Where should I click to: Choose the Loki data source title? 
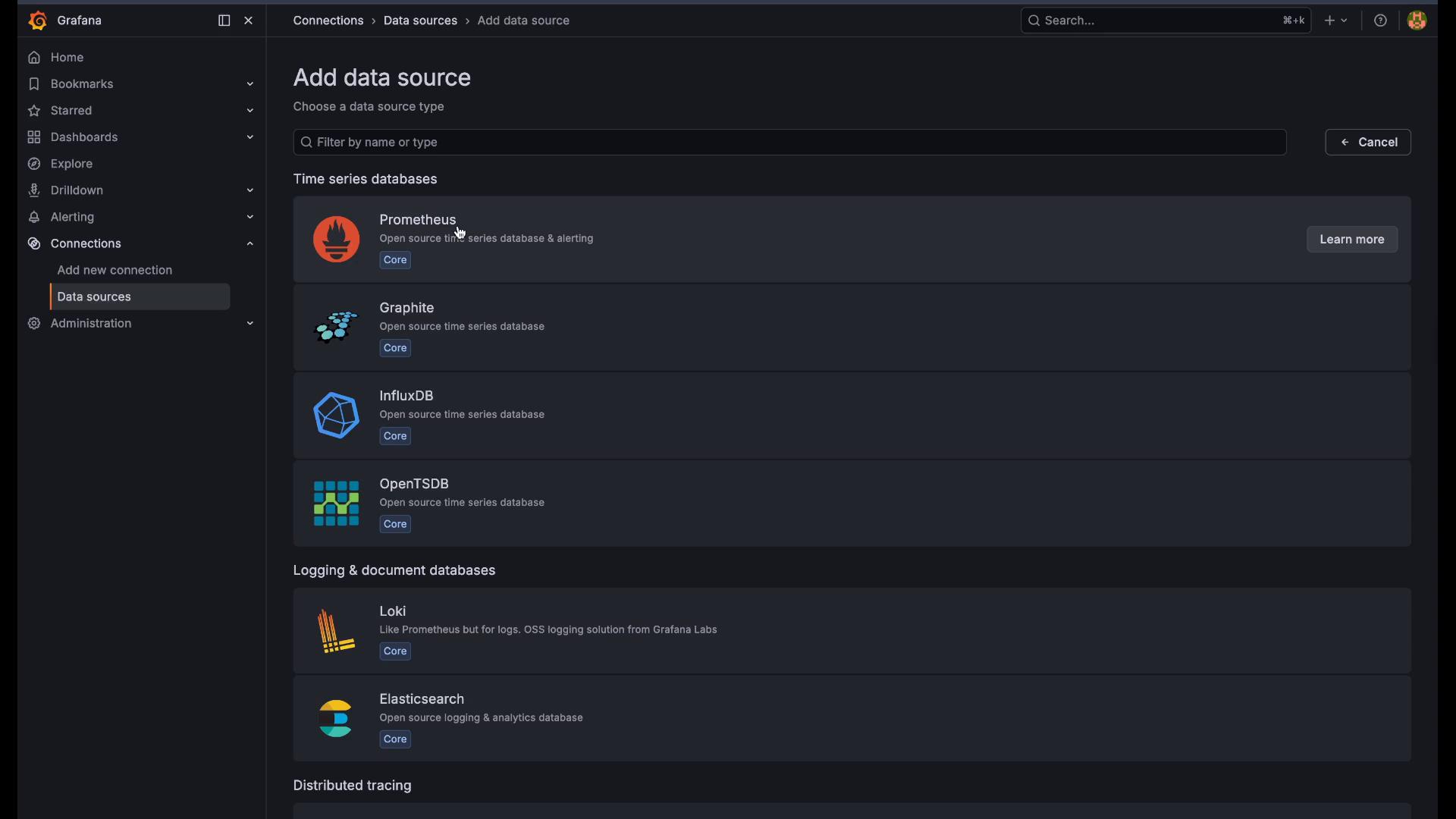(x=393, y=611)
